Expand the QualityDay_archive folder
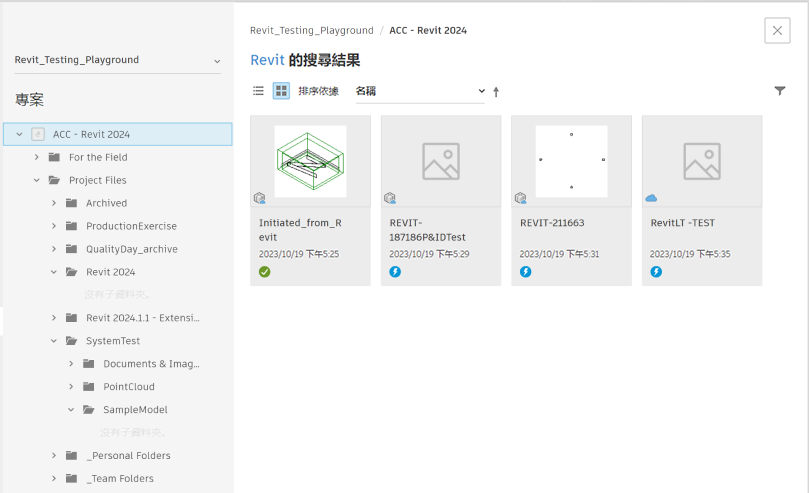This screenshot has width=809, height=493. point(54,249)
